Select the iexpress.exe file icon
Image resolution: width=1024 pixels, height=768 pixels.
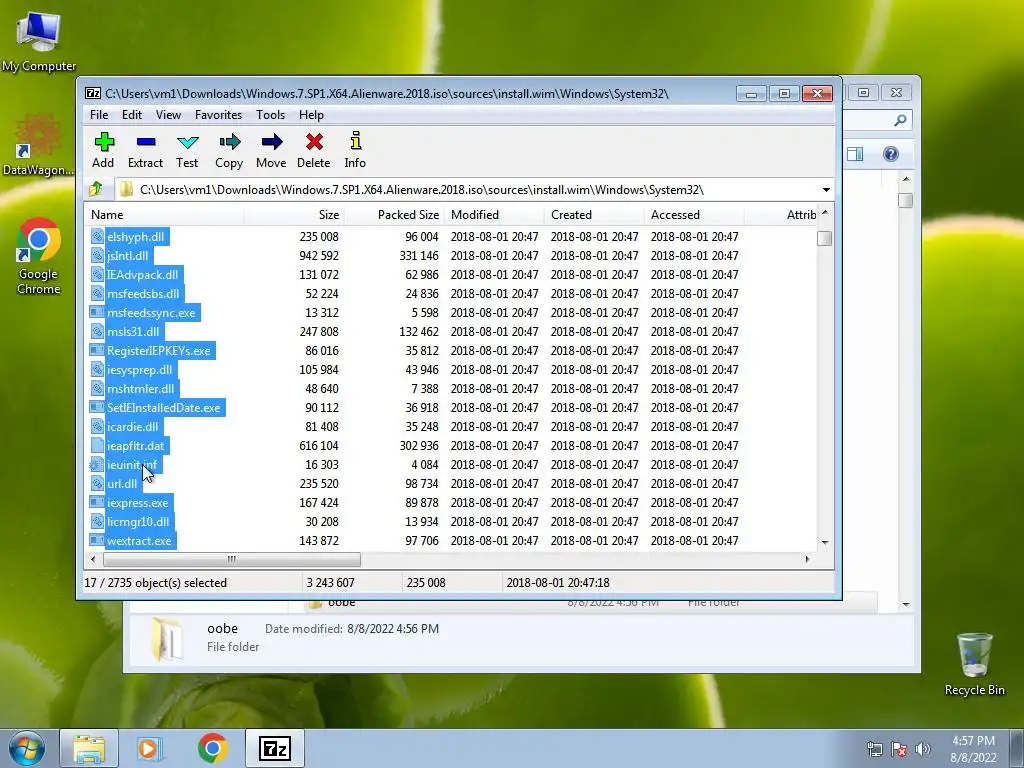coord(97,502)
